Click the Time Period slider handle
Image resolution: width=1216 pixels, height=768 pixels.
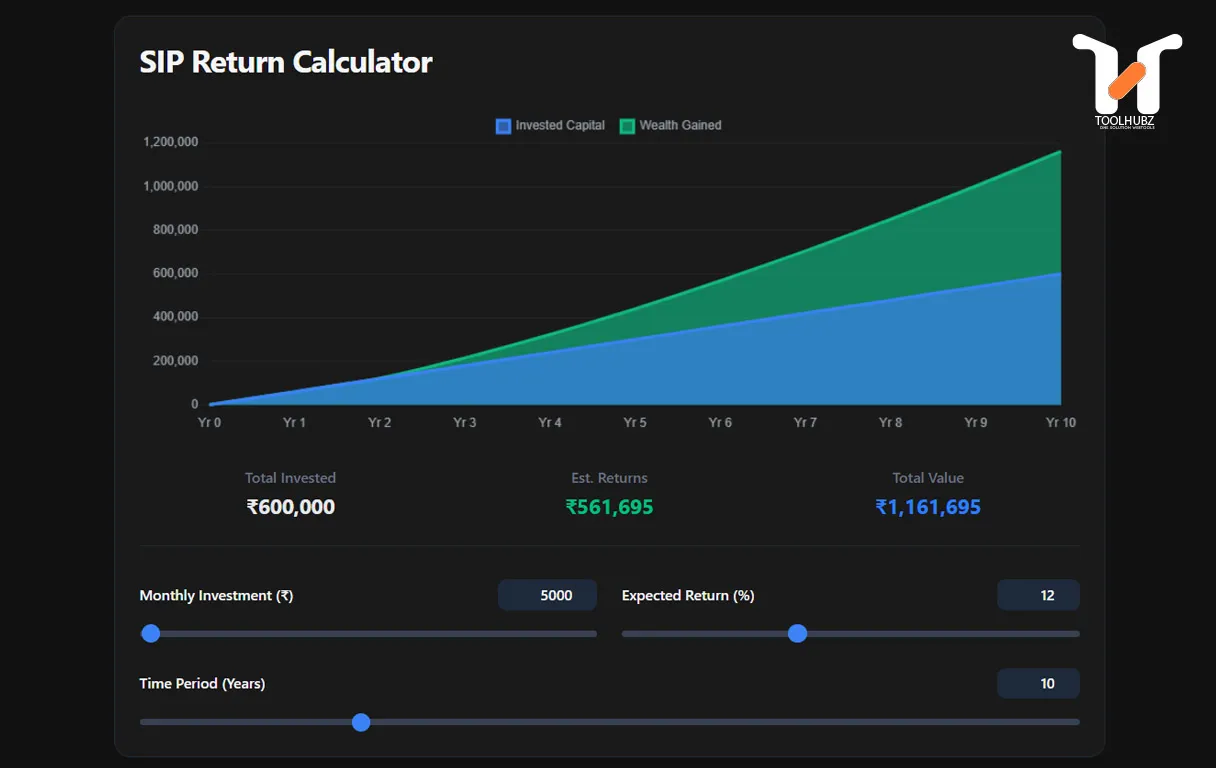click(361, 722)
